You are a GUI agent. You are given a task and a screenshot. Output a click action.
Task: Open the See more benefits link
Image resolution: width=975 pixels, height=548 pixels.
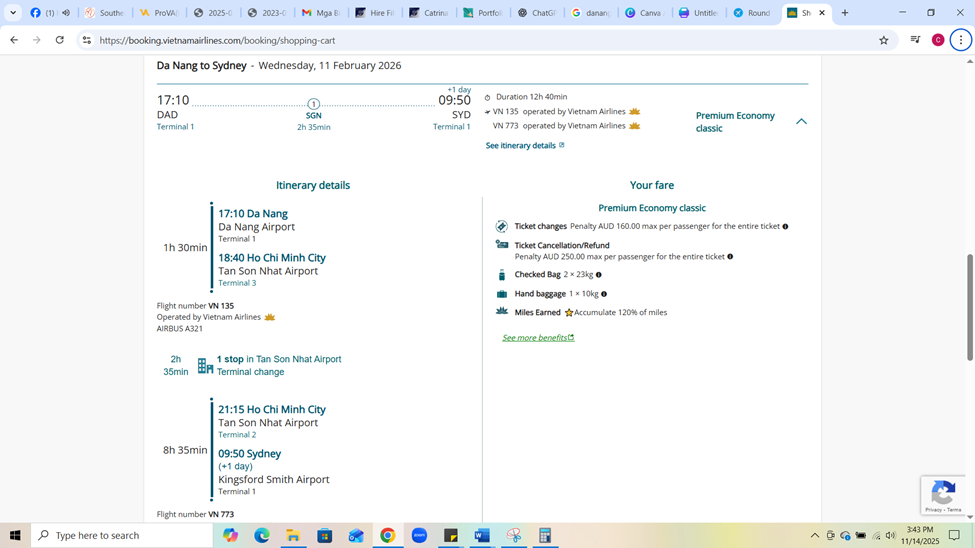[x=538, y=338]
